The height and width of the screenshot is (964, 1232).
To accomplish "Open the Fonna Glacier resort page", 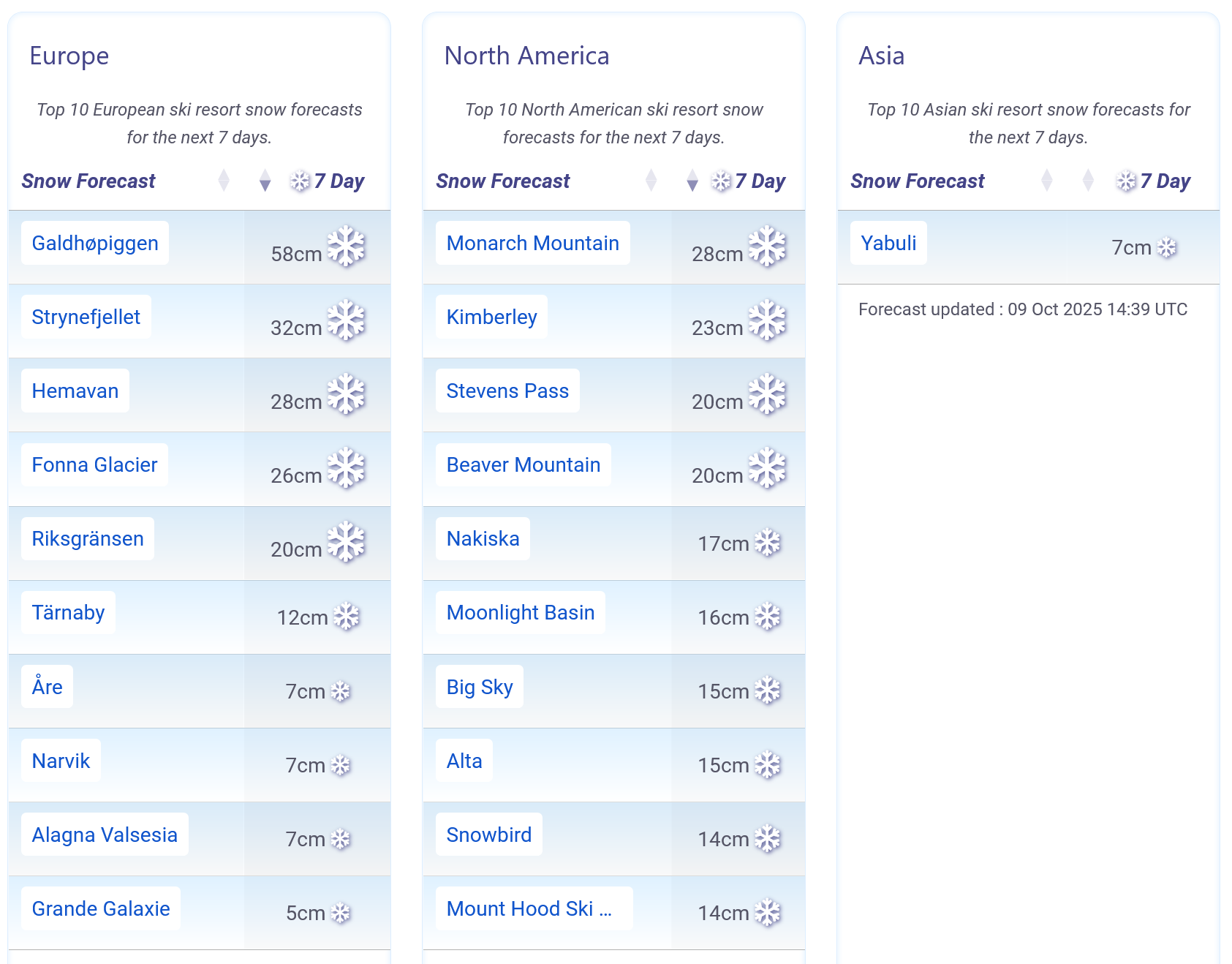I will (x=94, y=464).
